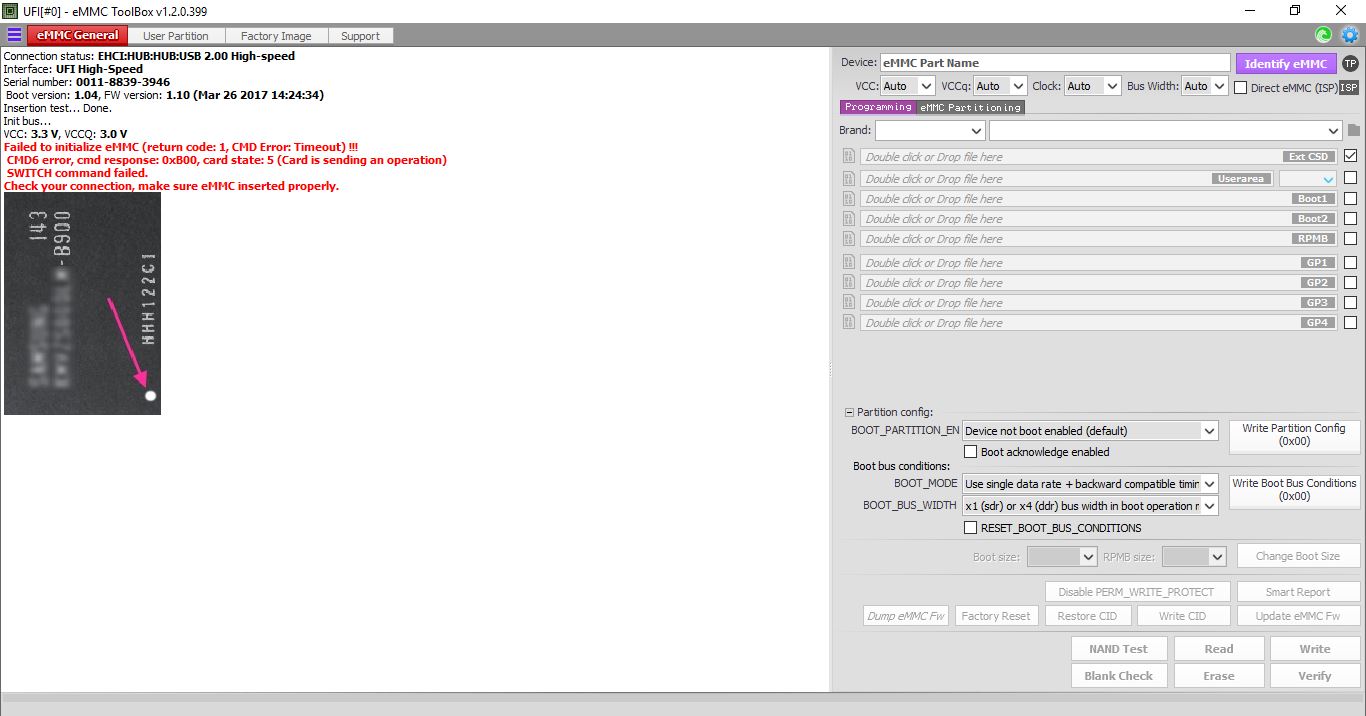The image size is (1366, 716).
Task: Click Write Partition Config button
Action: pyautogui.click(x=1294, y=435)
